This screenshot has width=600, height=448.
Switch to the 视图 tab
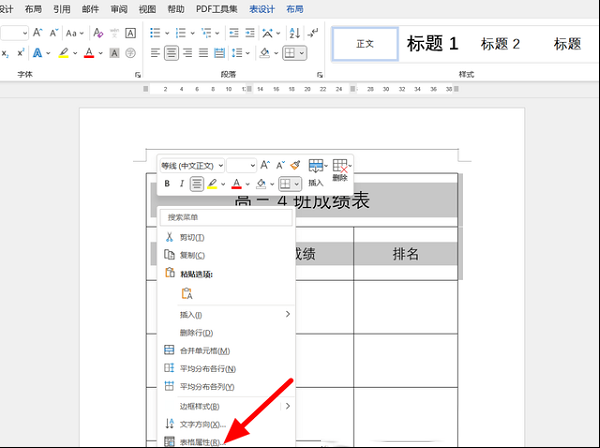tap(147, 9)
